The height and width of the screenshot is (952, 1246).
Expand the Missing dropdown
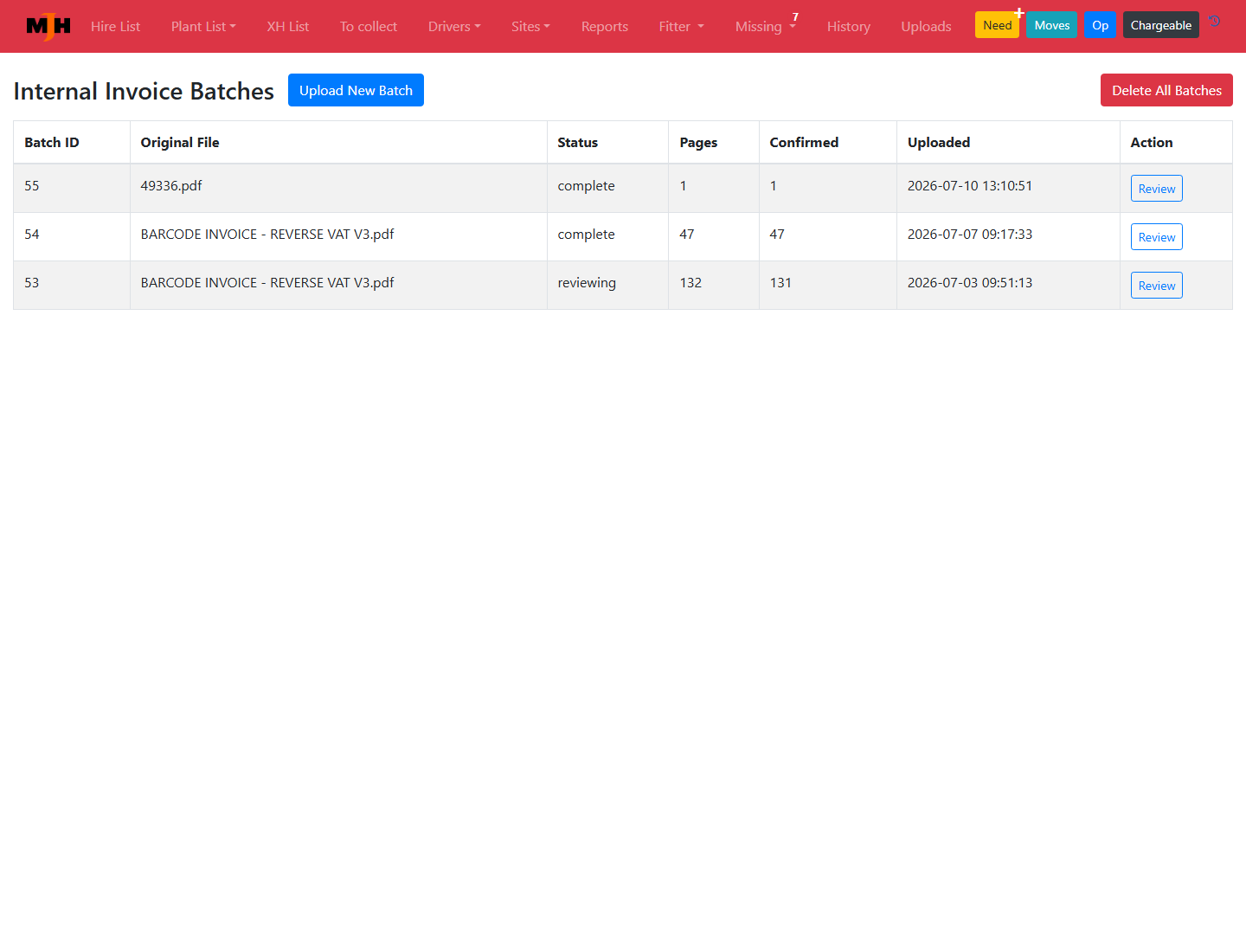tap(766, 26)
